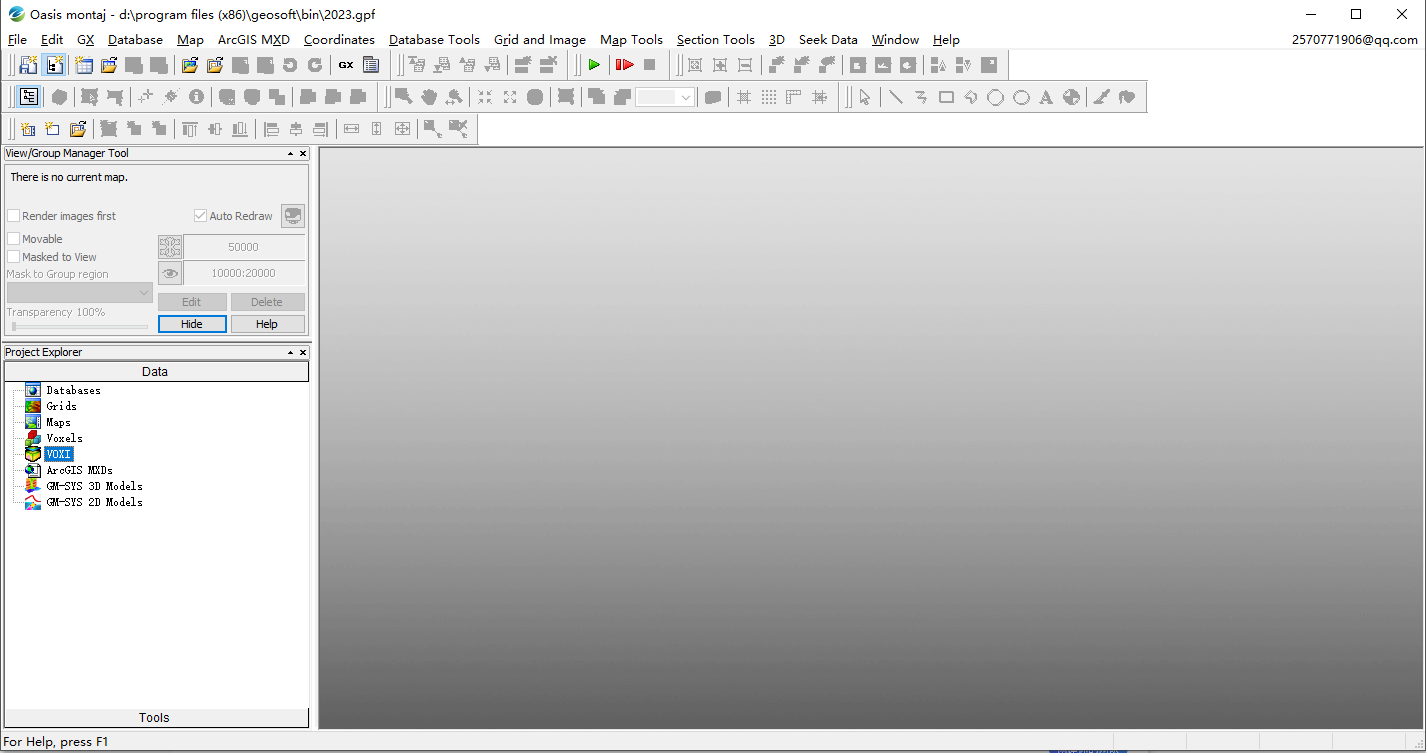Image resolution: width=1426 pixels, height=753 pixels.
Task: Switch to the Data tab in Project Explorer
Action: pyautogui.click(x=155, y=372)
